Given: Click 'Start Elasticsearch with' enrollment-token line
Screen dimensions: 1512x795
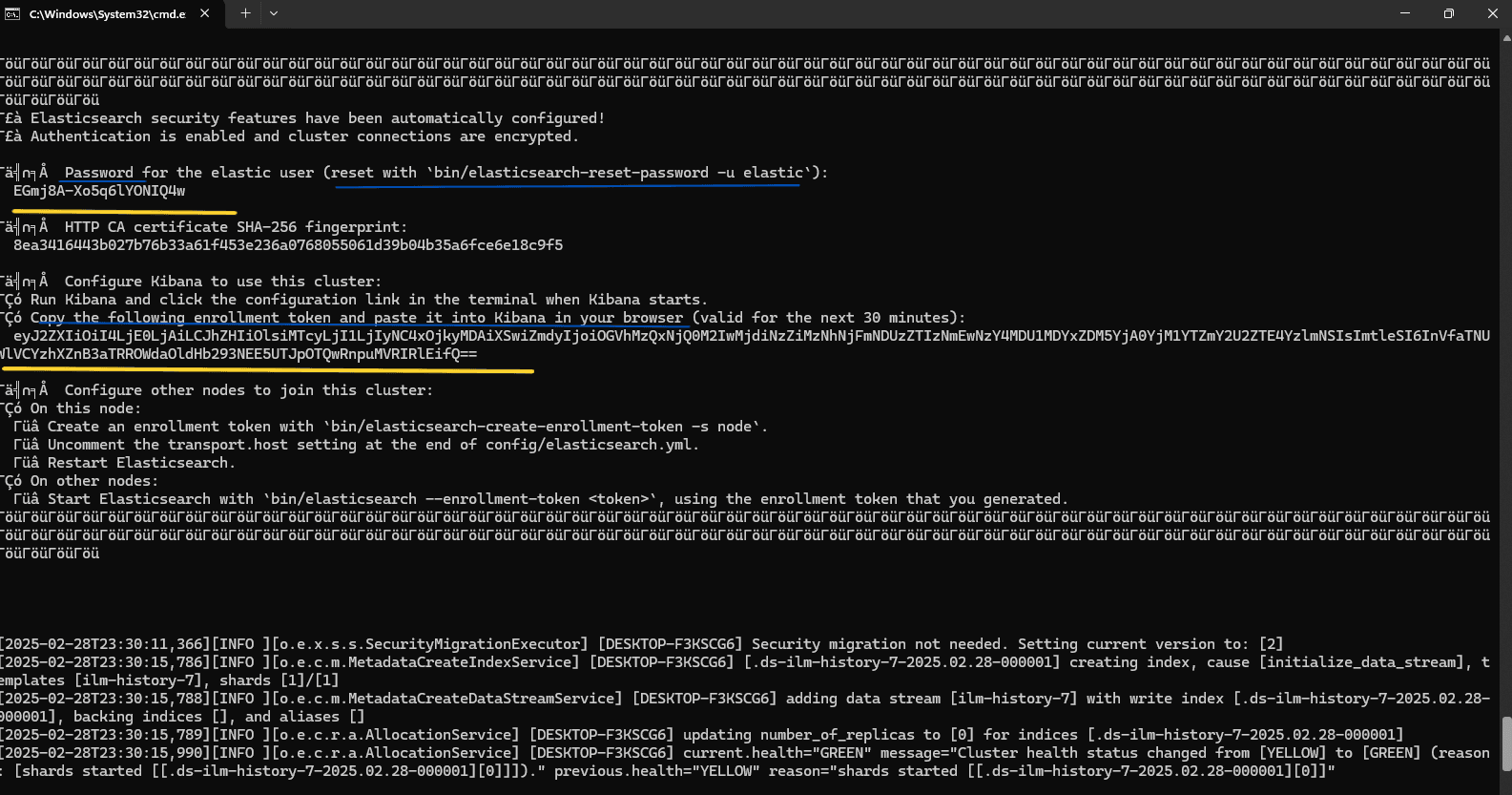Looking at the screenshot, I should click(x=540, y=499).
